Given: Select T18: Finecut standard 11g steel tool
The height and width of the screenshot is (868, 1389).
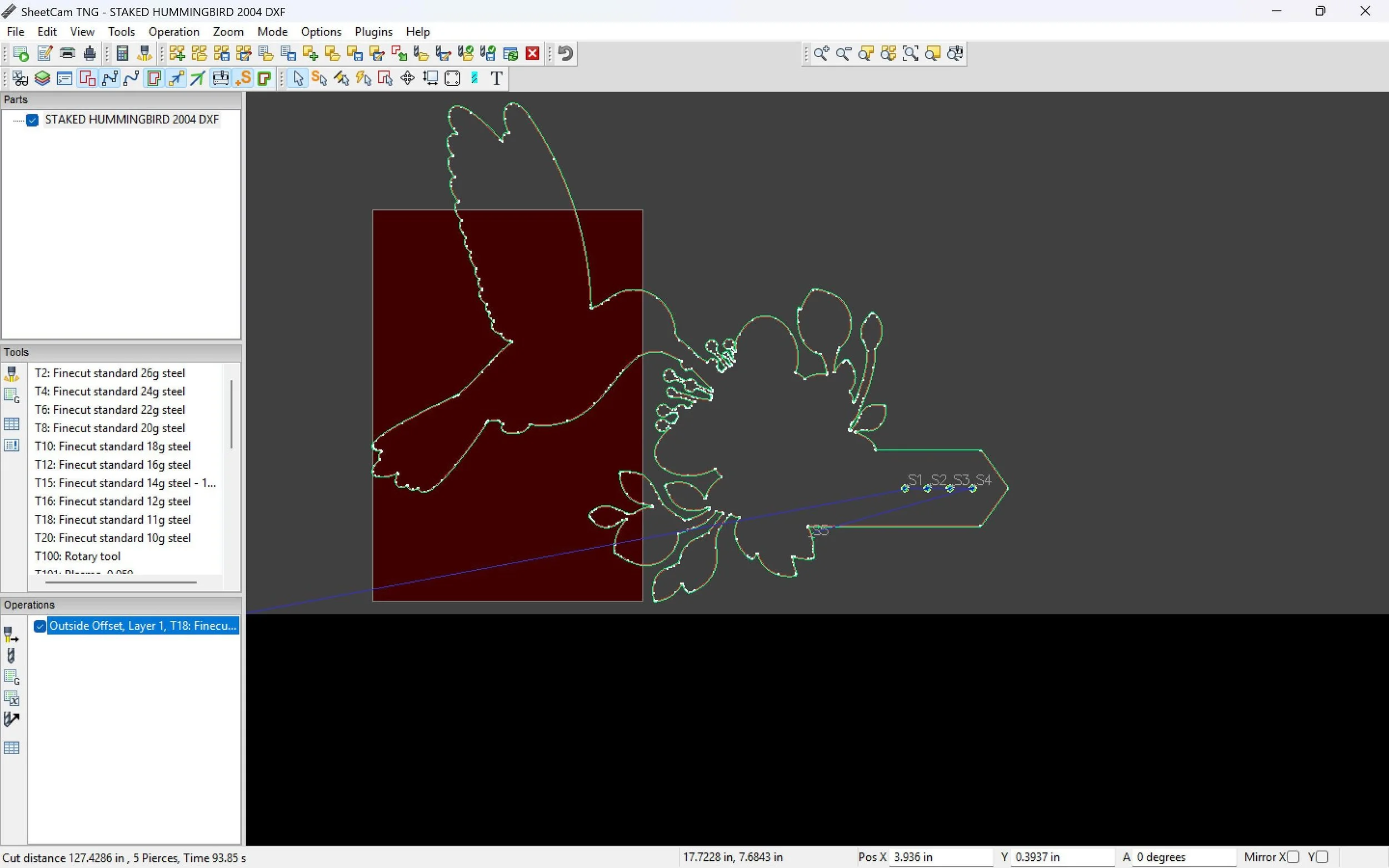Looking at the screenshot, I should click(x=113, y=520).
